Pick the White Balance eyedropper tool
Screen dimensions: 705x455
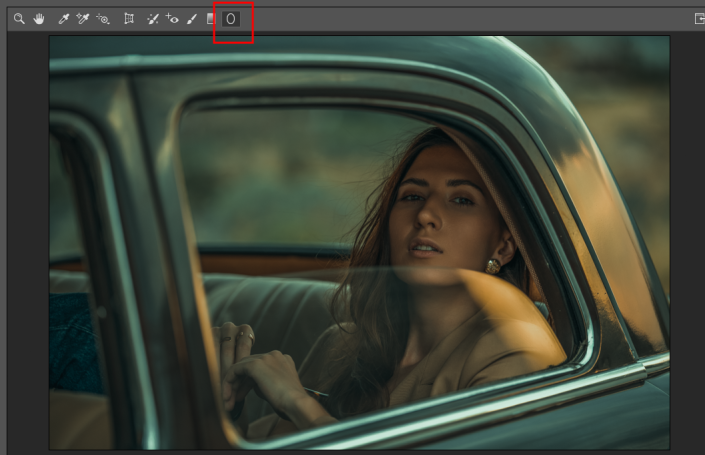pos(64,19)
